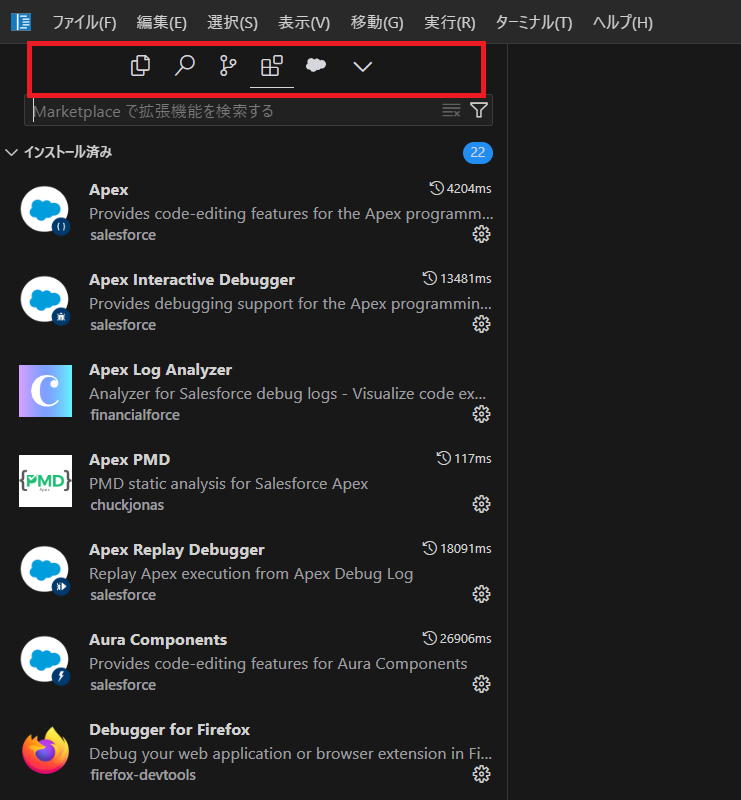This screenshot has width=741, height=800.
Task: Open 移動(G) menu
Action: coord(377,22)
